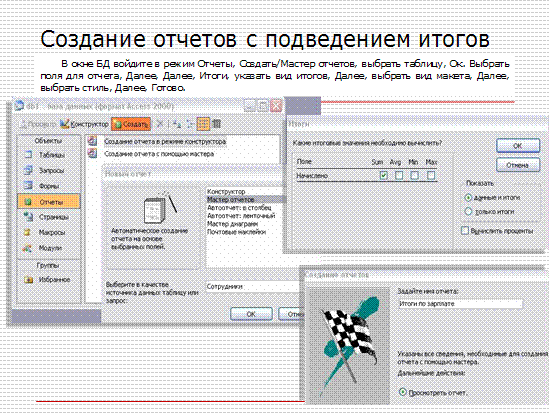550x414 pixels.
Task: Click the delete X toolbar icon
Action: (160, 124)
